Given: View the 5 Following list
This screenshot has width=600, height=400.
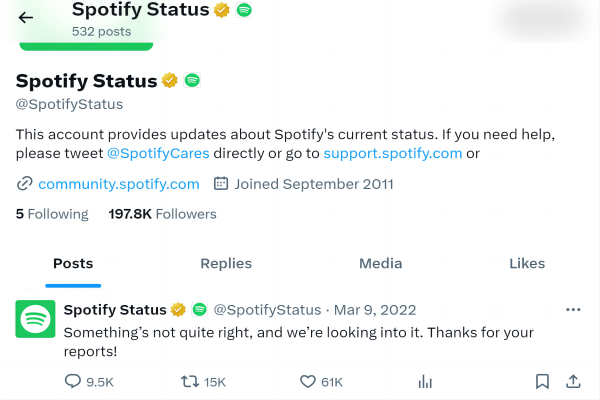Looking at the screenshot, I should coord(52,214).
